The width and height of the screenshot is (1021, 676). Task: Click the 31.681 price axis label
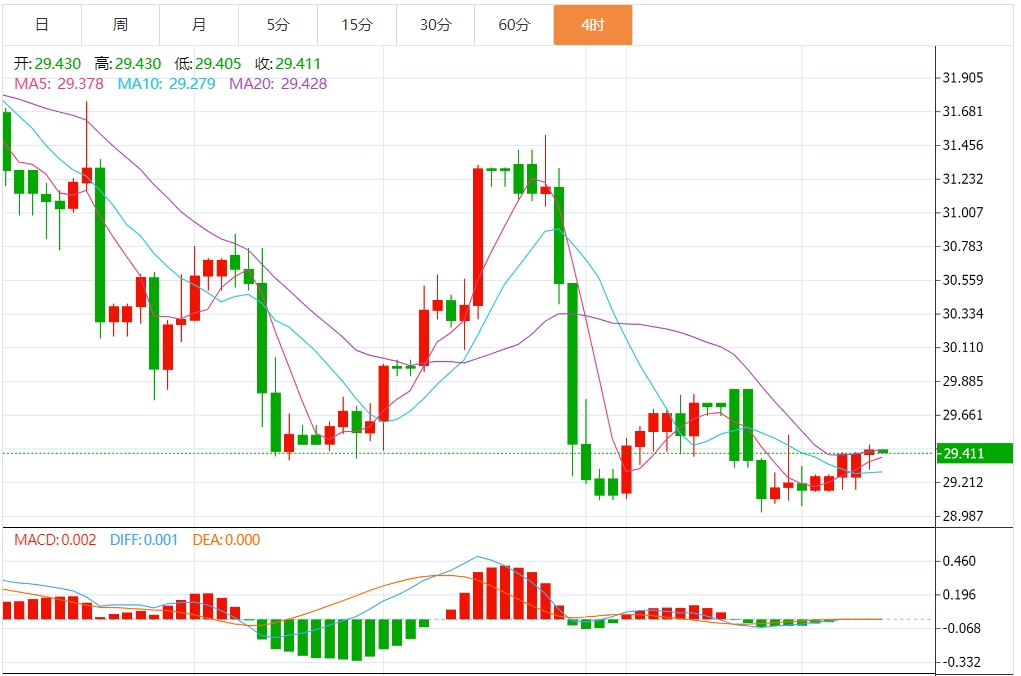click(963, 111)
